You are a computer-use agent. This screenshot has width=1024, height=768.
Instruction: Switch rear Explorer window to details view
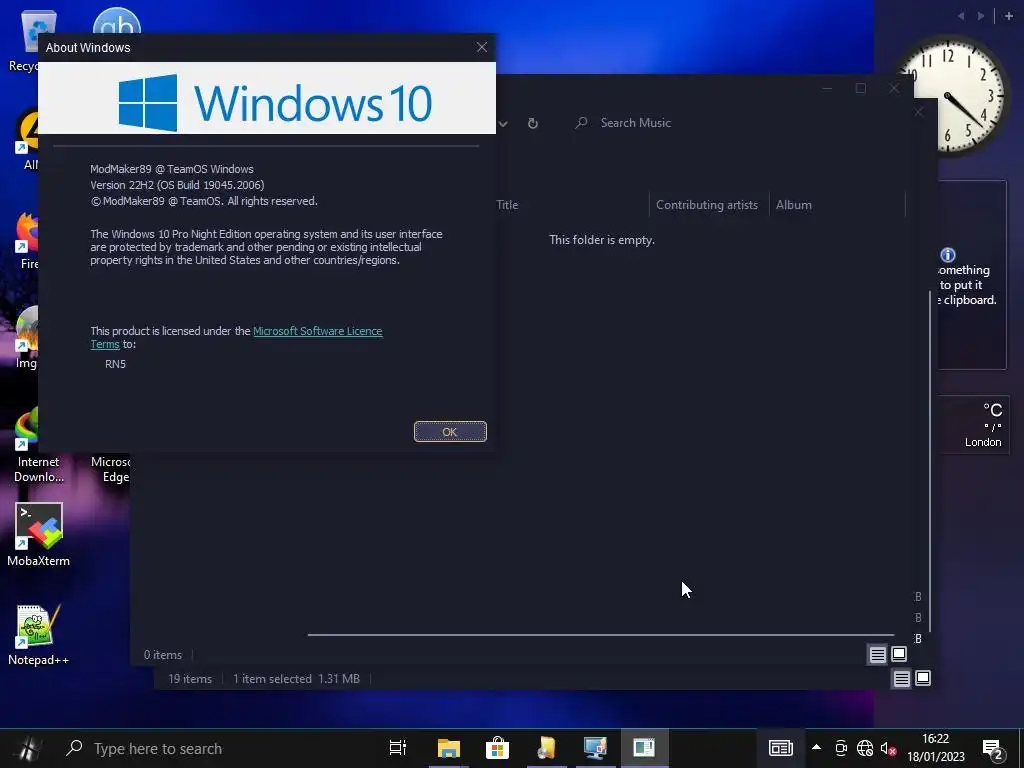(x=901, y=679)
